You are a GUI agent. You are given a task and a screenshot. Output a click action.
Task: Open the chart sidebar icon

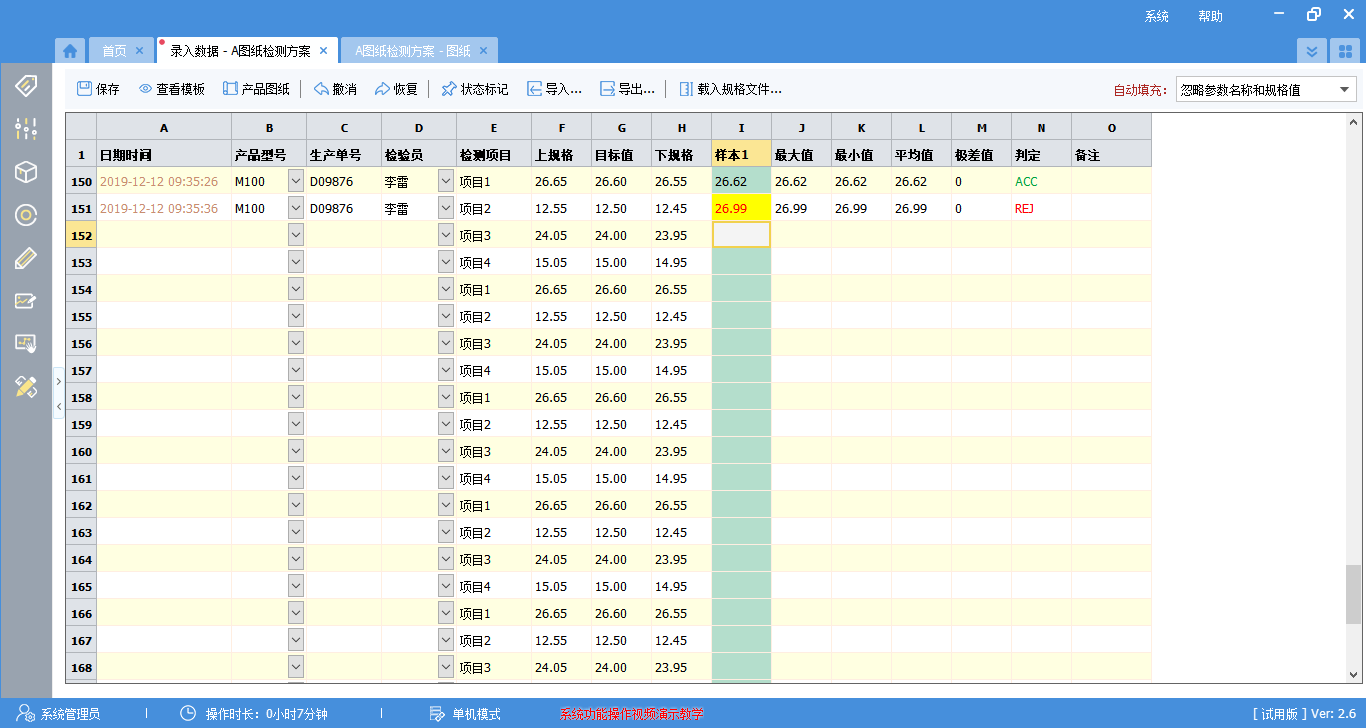(26, 301)
